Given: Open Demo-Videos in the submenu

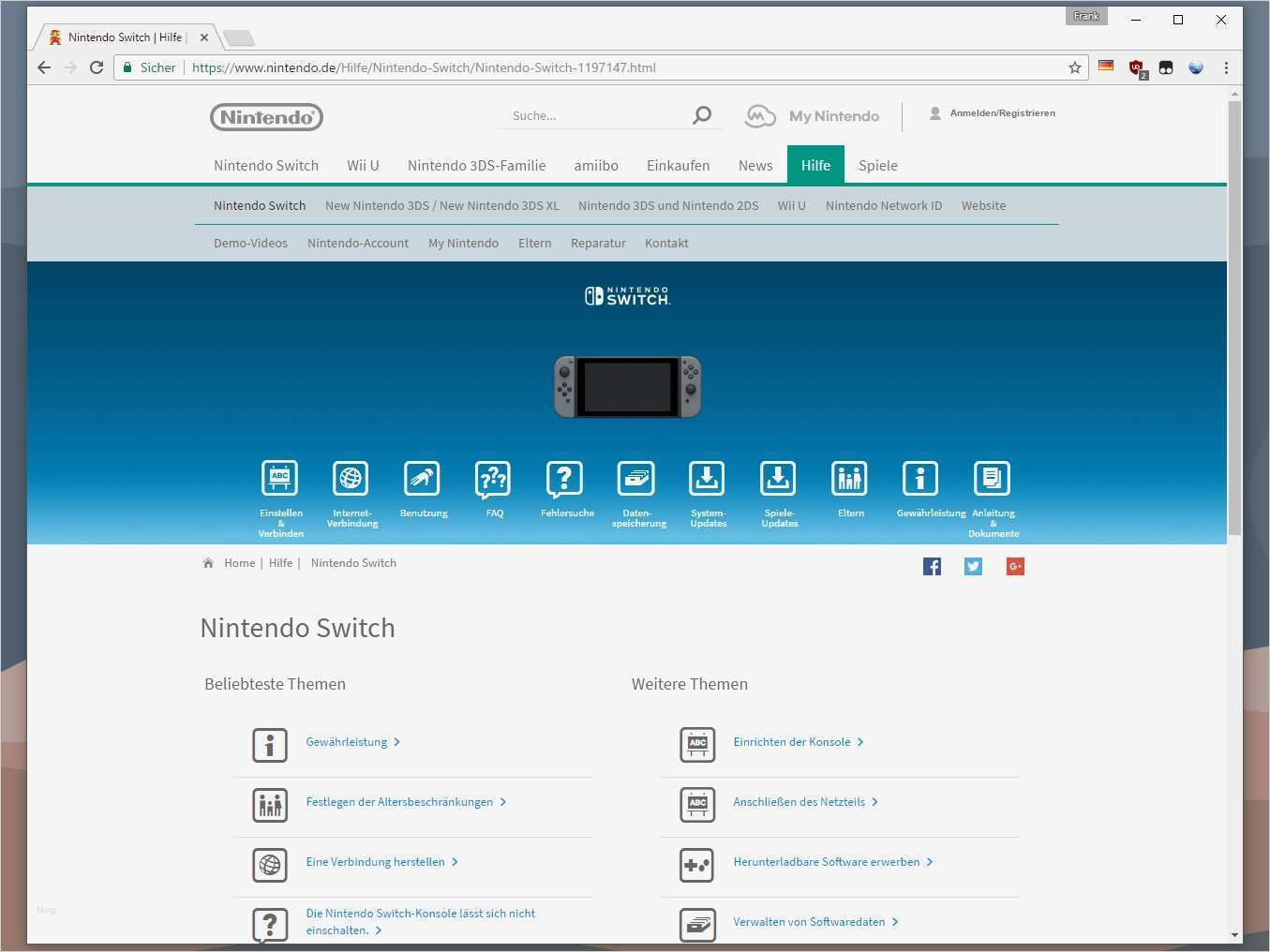Looking at the screenshot, I should tap(250, 244).
